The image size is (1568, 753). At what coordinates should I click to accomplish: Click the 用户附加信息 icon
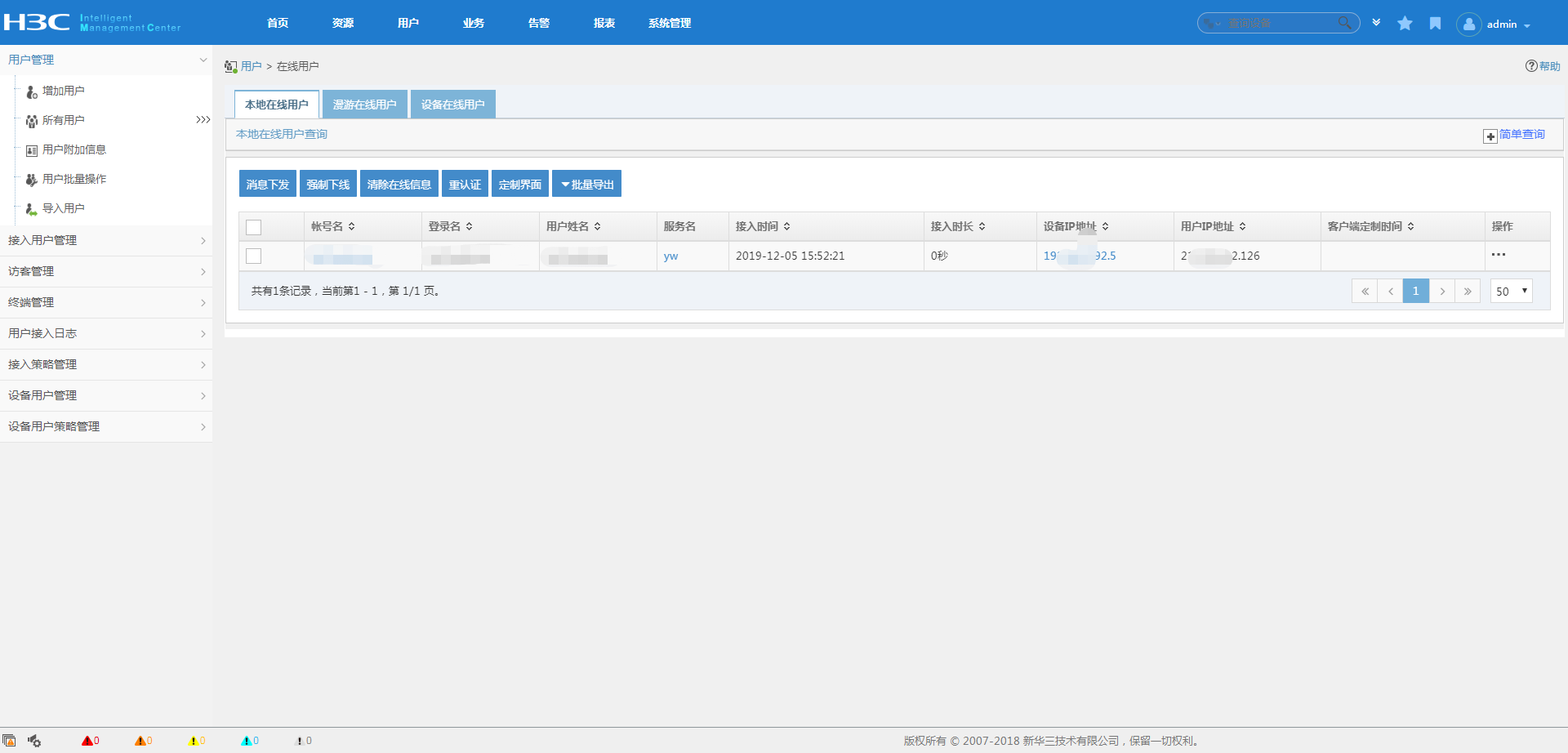click(32, 150)
